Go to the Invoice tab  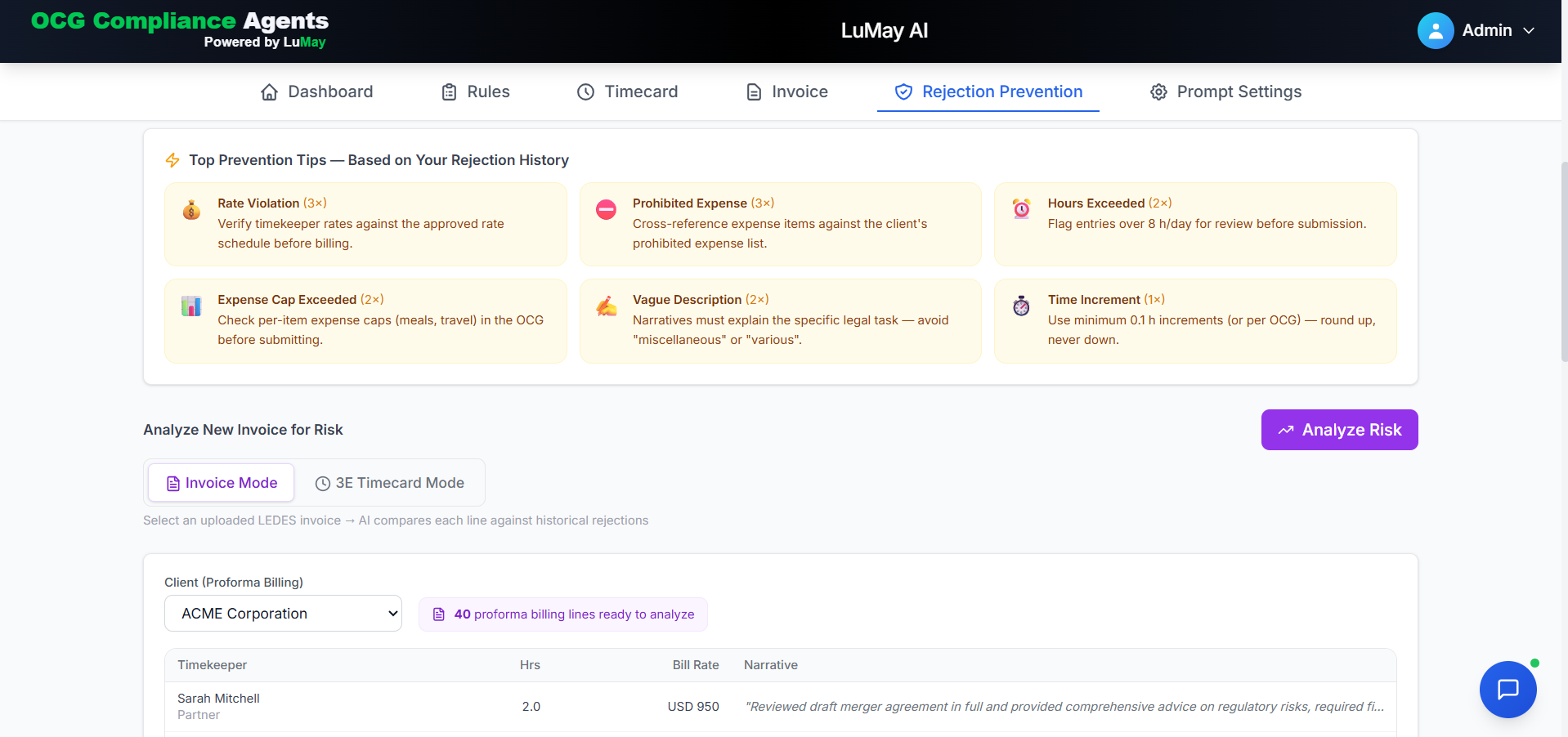coord(786,92)
